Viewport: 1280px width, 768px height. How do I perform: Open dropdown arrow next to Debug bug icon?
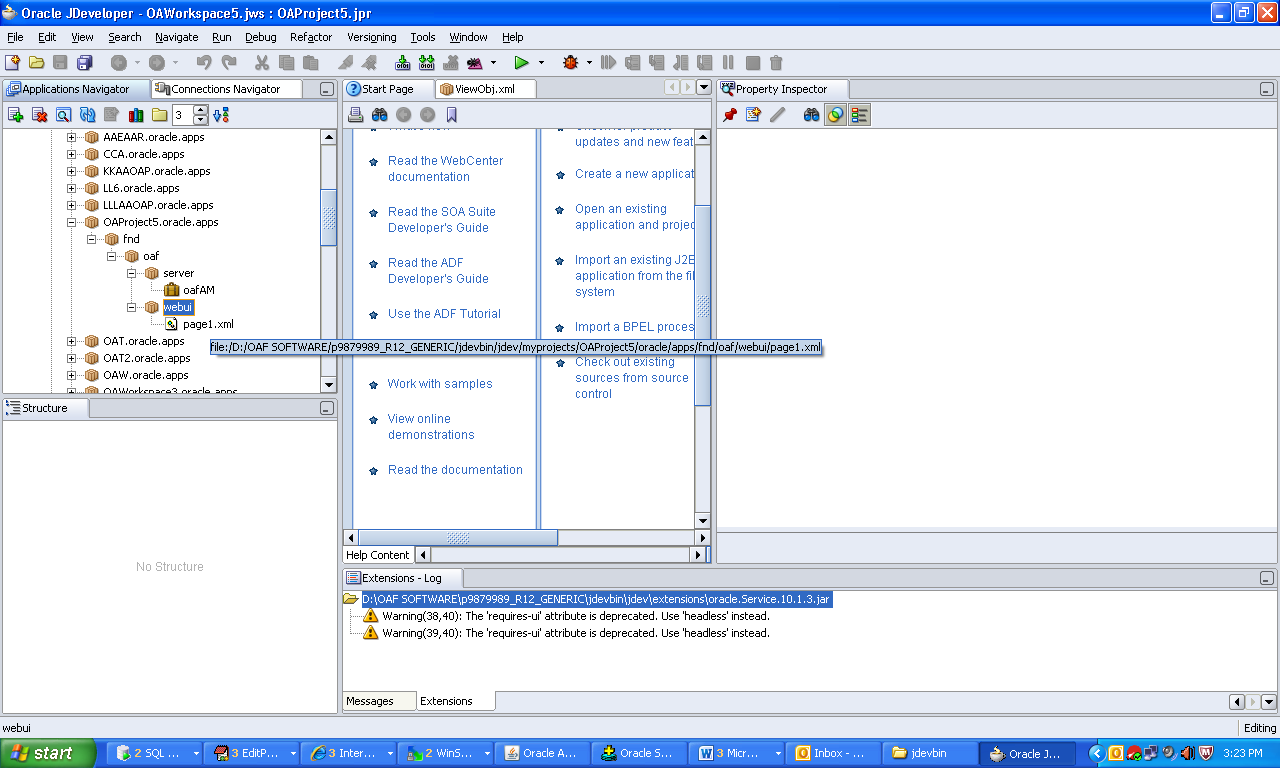click(x=589, y=62)
